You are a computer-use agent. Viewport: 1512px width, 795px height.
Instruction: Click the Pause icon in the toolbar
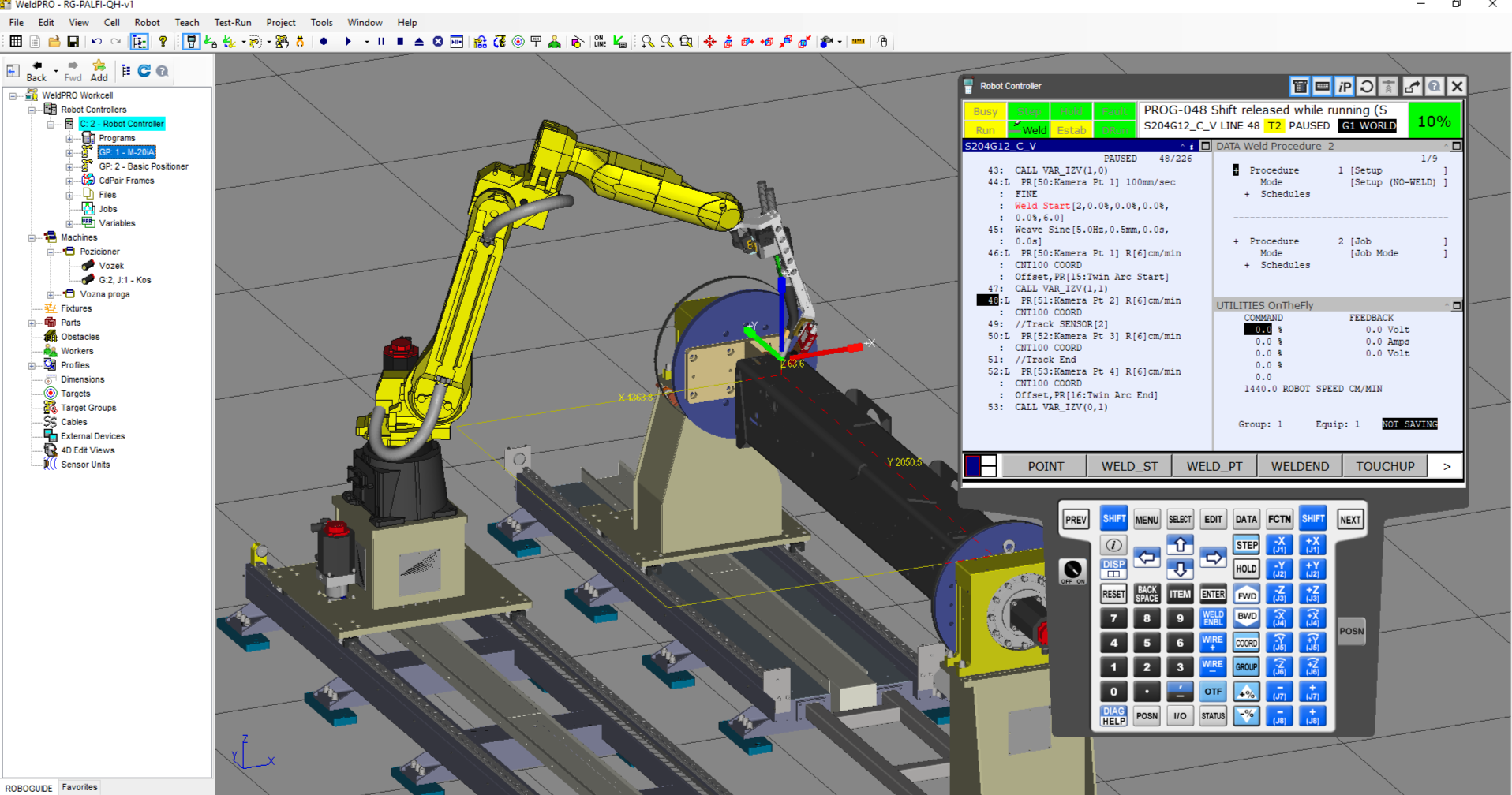click(381, 42)
